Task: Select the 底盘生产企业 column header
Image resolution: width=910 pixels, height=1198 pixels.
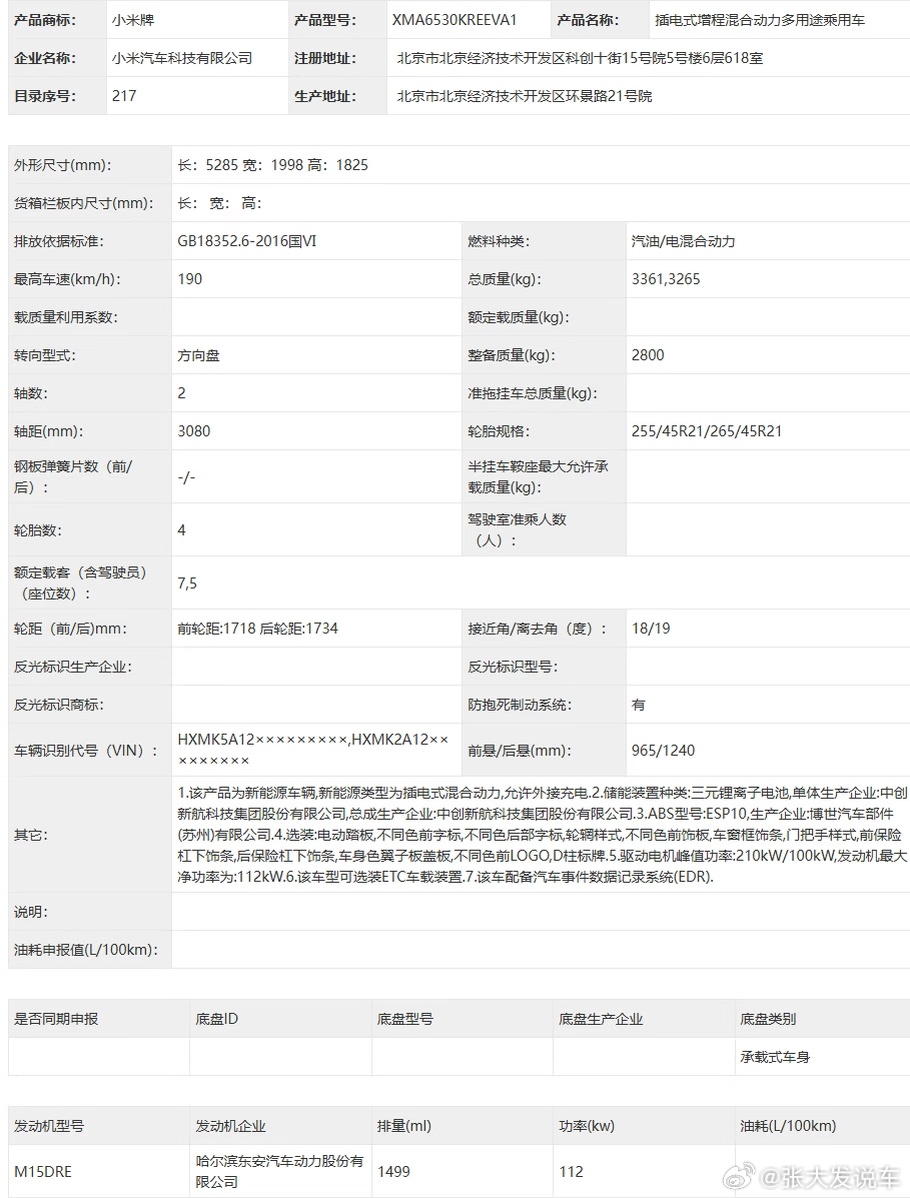Action: (x=601, y=1018)
